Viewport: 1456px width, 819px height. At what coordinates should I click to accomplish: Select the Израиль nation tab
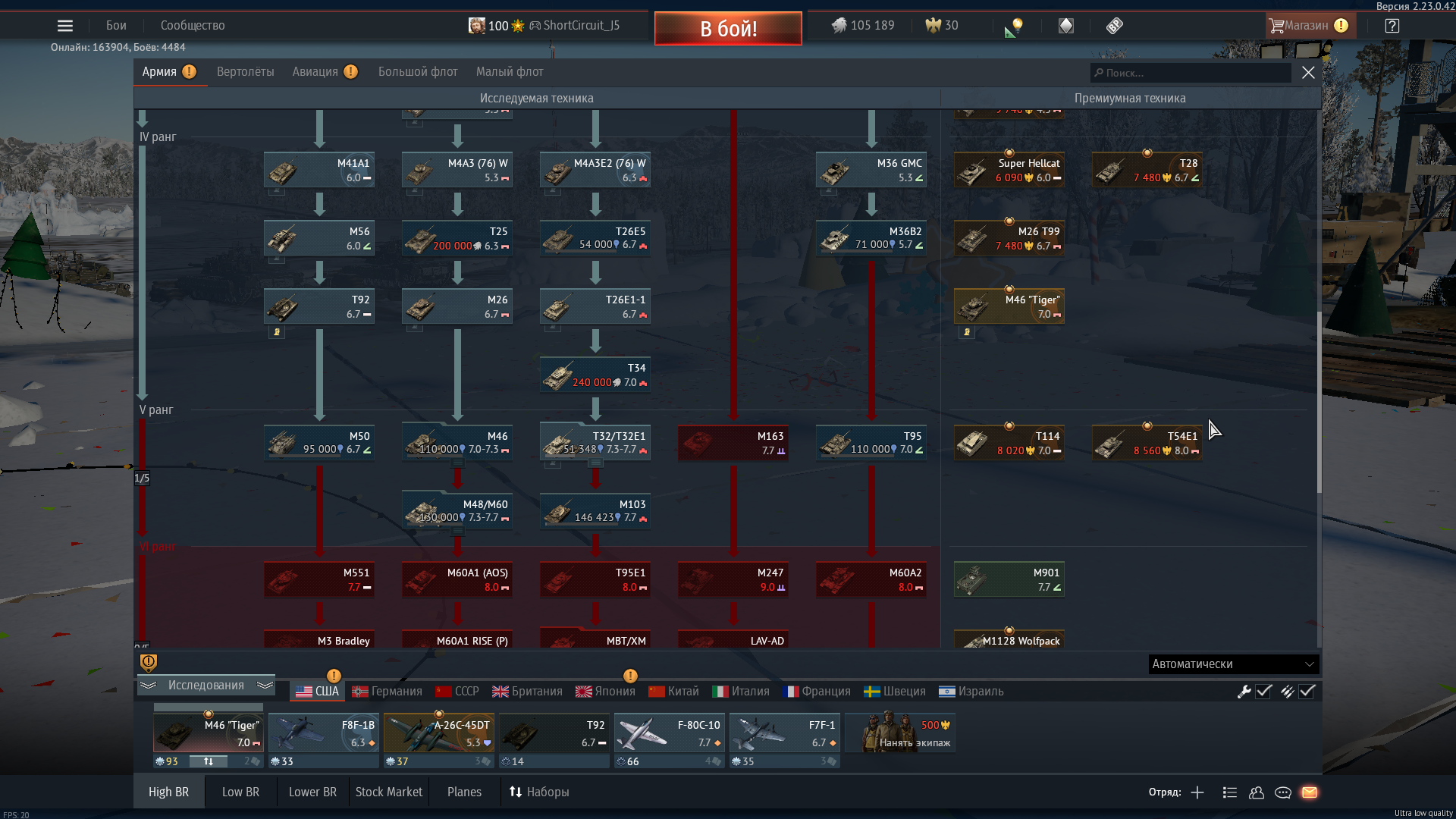pyautogui.click(x=971, y=692)
